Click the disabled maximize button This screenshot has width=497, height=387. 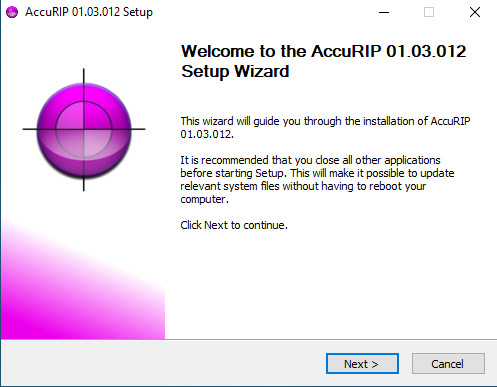click(429, 12)
